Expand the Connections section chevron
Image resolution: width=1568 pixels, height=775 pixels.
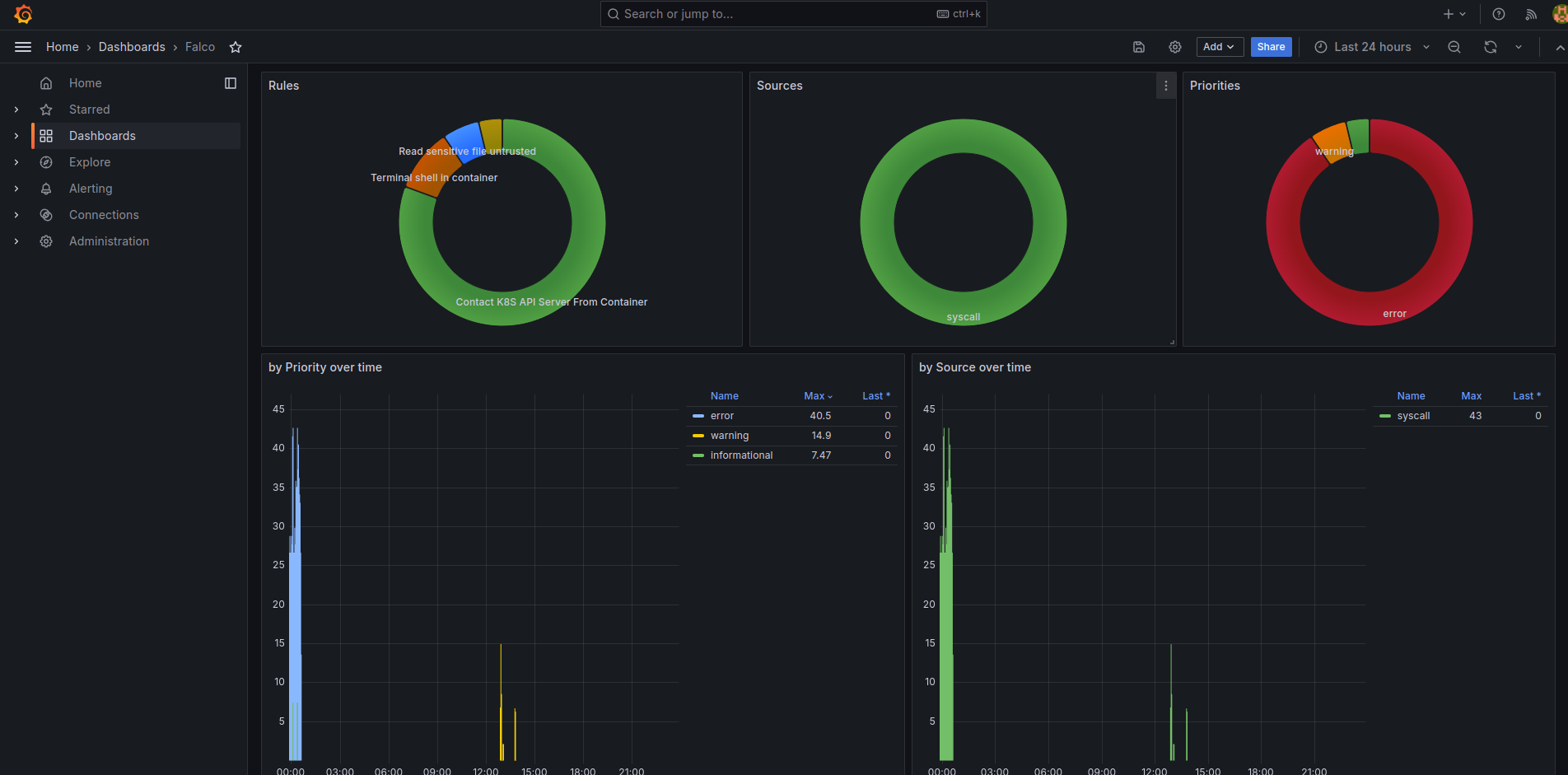16,215
